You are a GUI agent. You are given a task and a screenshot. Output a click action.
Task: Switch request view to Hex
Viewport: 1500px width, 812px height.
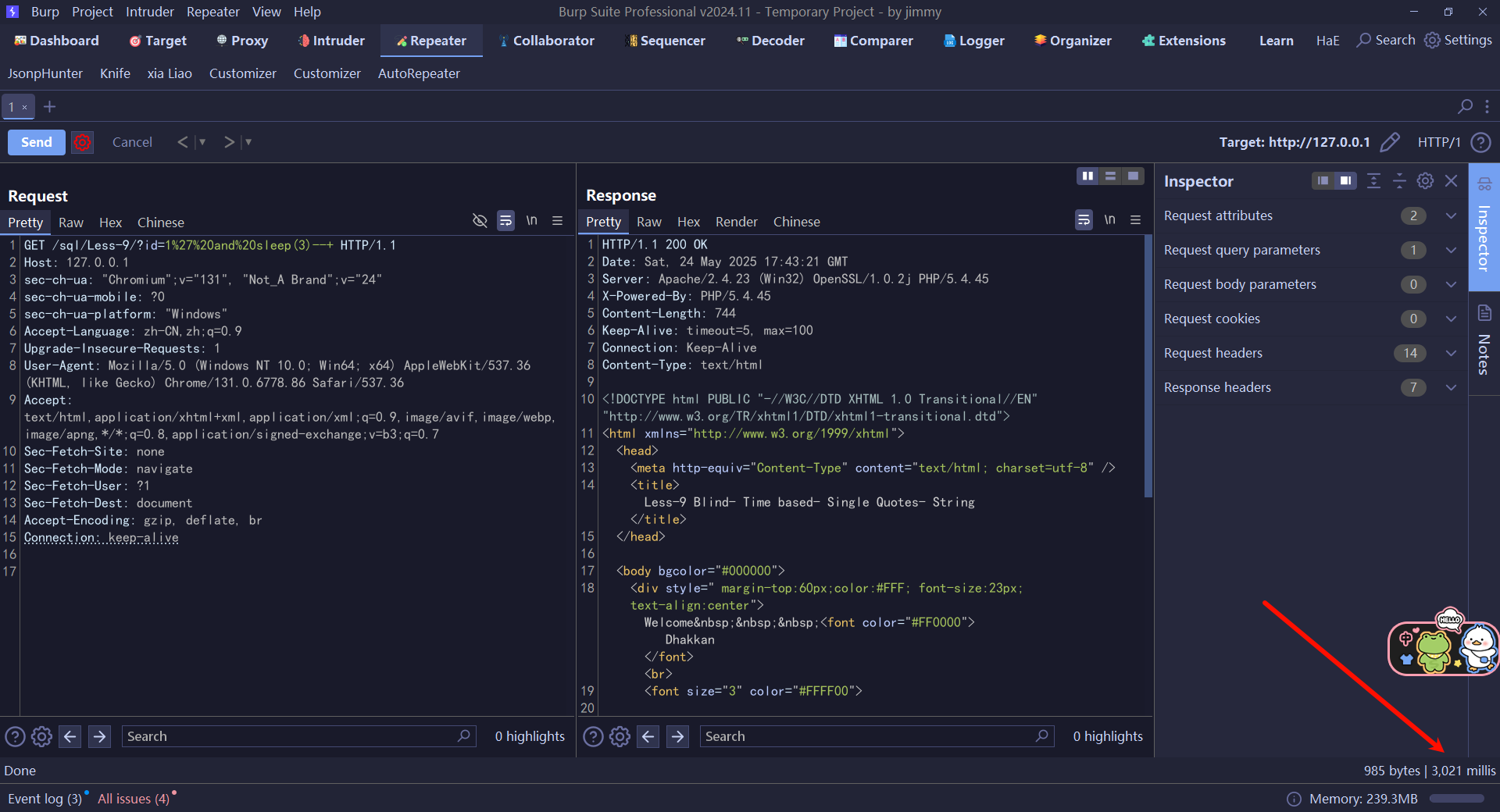(110, 223)
